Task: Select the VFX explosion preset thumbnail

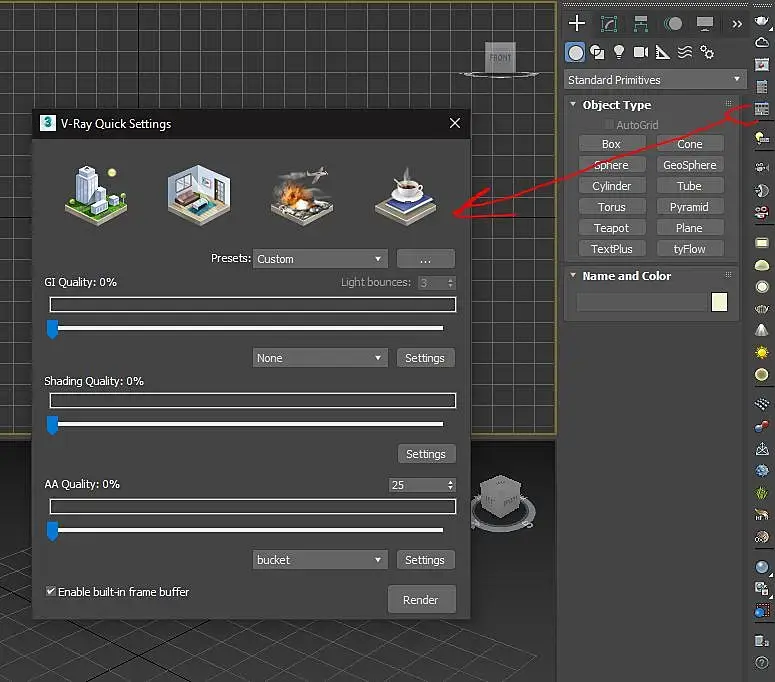Action: (302, 196)
